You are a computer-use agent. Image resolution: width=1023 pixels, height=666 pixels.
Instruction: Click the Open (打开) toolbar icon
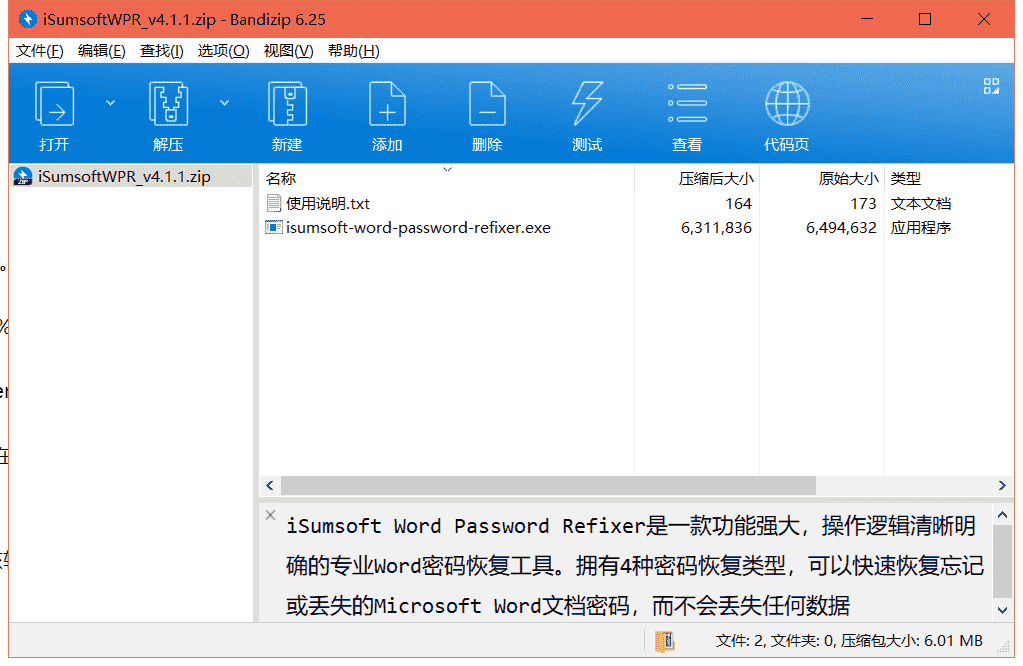[x=54, y=104]
